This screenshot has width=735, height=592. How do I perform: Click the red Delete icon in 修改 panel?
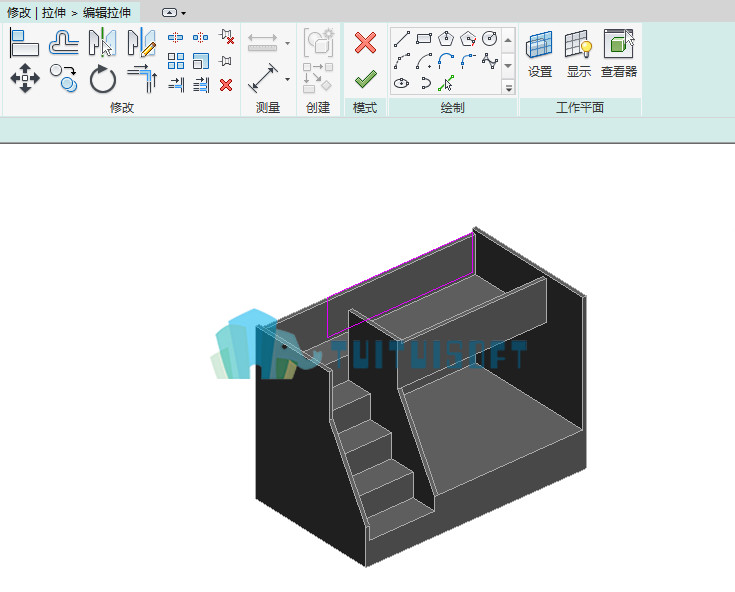pyautogui.click(x=226, y=85)
